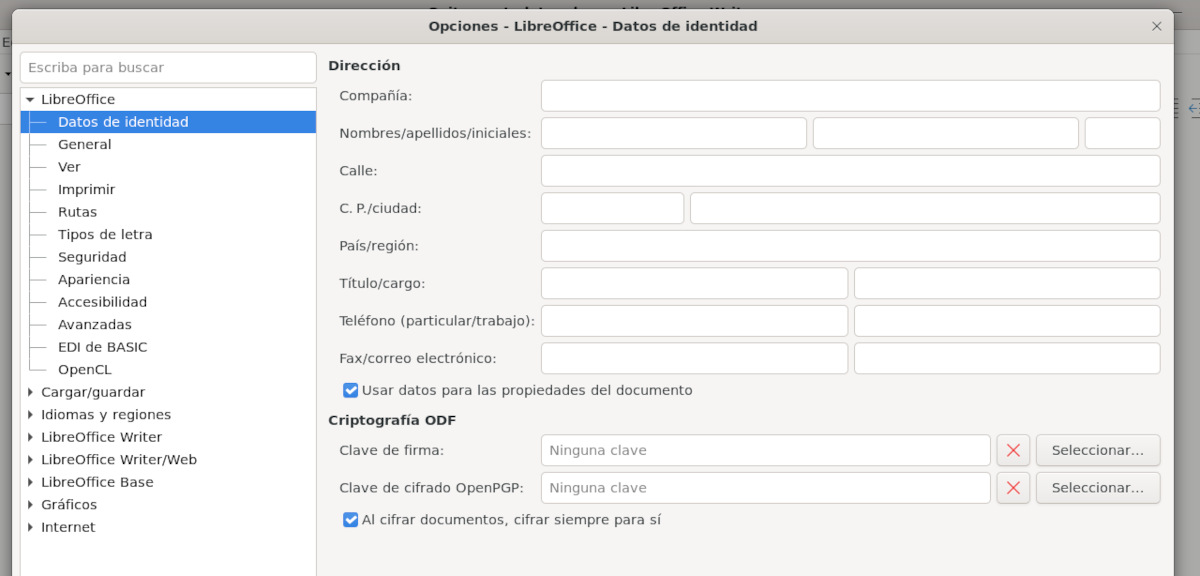Focus the 'Escriba para buscar' search box
The image size is (1200, 576).
point(168,68)
